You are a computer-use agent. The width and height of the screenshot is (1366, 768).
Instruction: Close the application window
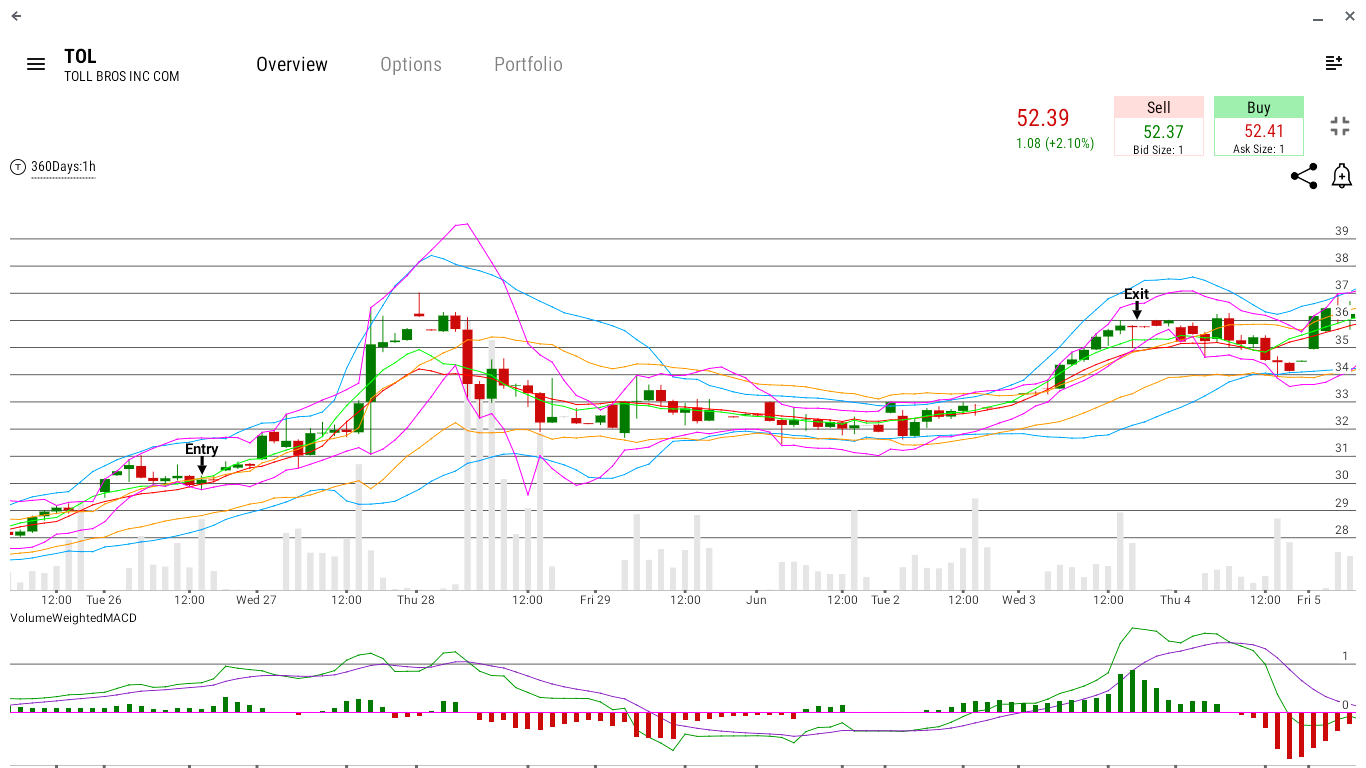[x=1349, y=16]
